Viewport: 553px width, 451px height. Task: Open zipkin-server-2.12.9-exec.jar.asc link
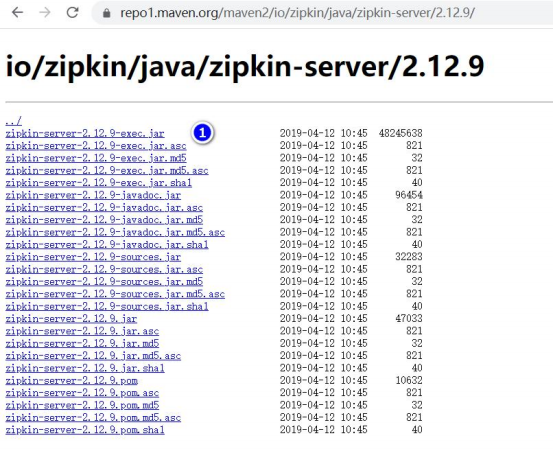coord(96,146)
